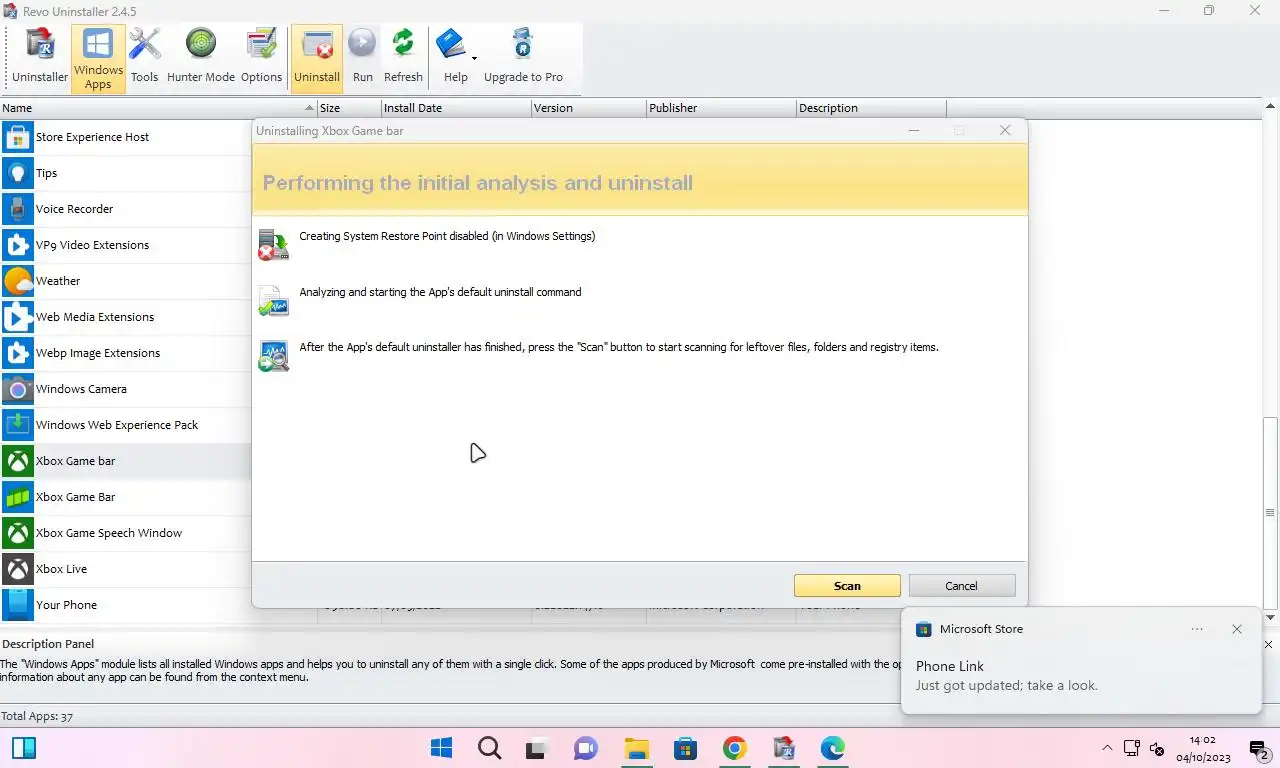Screen dimensions: 1280x768
Task: Select Voice Recorder app icon
Action: pos(17,209)
